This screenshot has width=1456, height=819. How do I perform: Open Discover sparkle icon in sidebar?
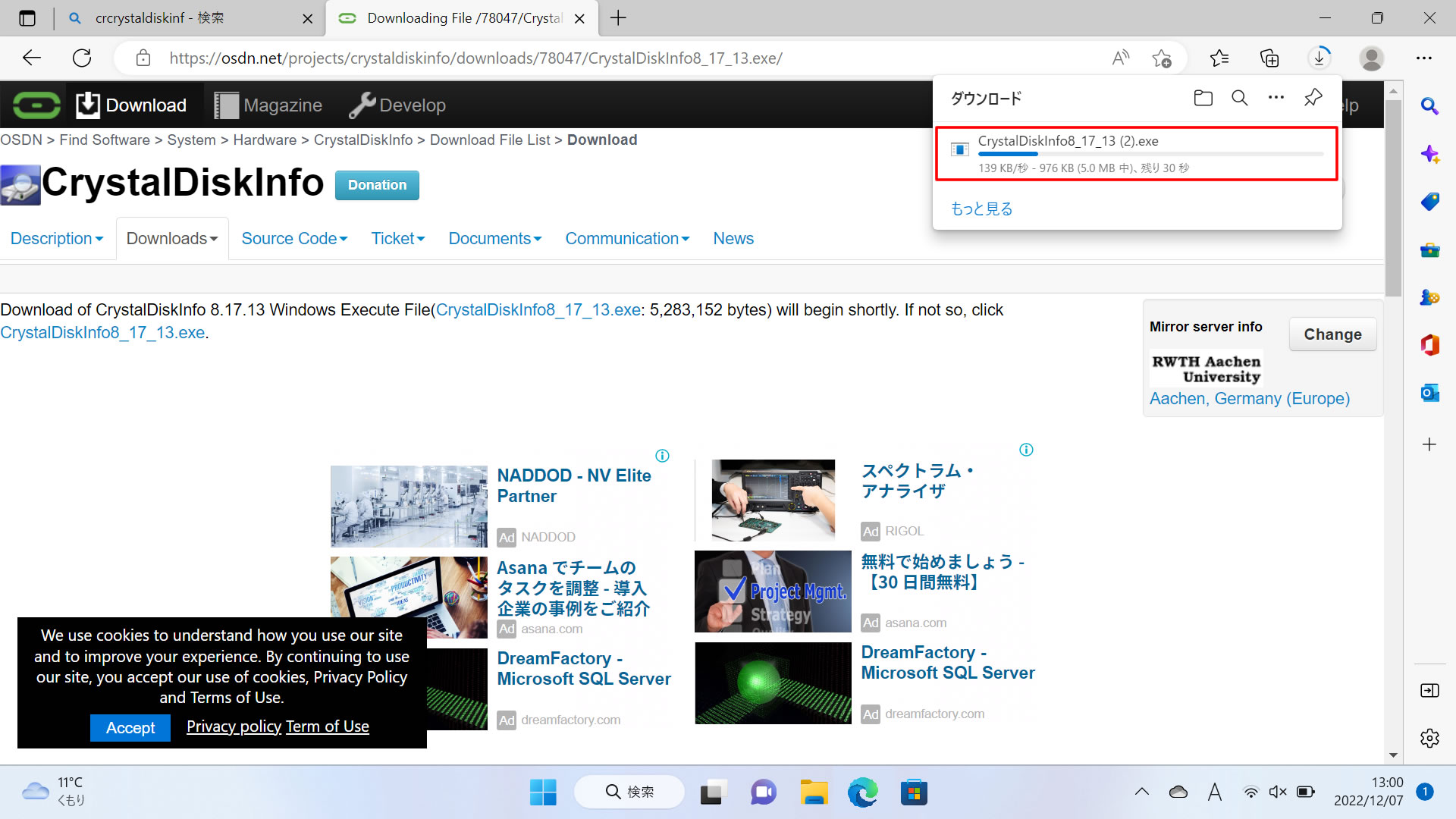click(1429, 154)
